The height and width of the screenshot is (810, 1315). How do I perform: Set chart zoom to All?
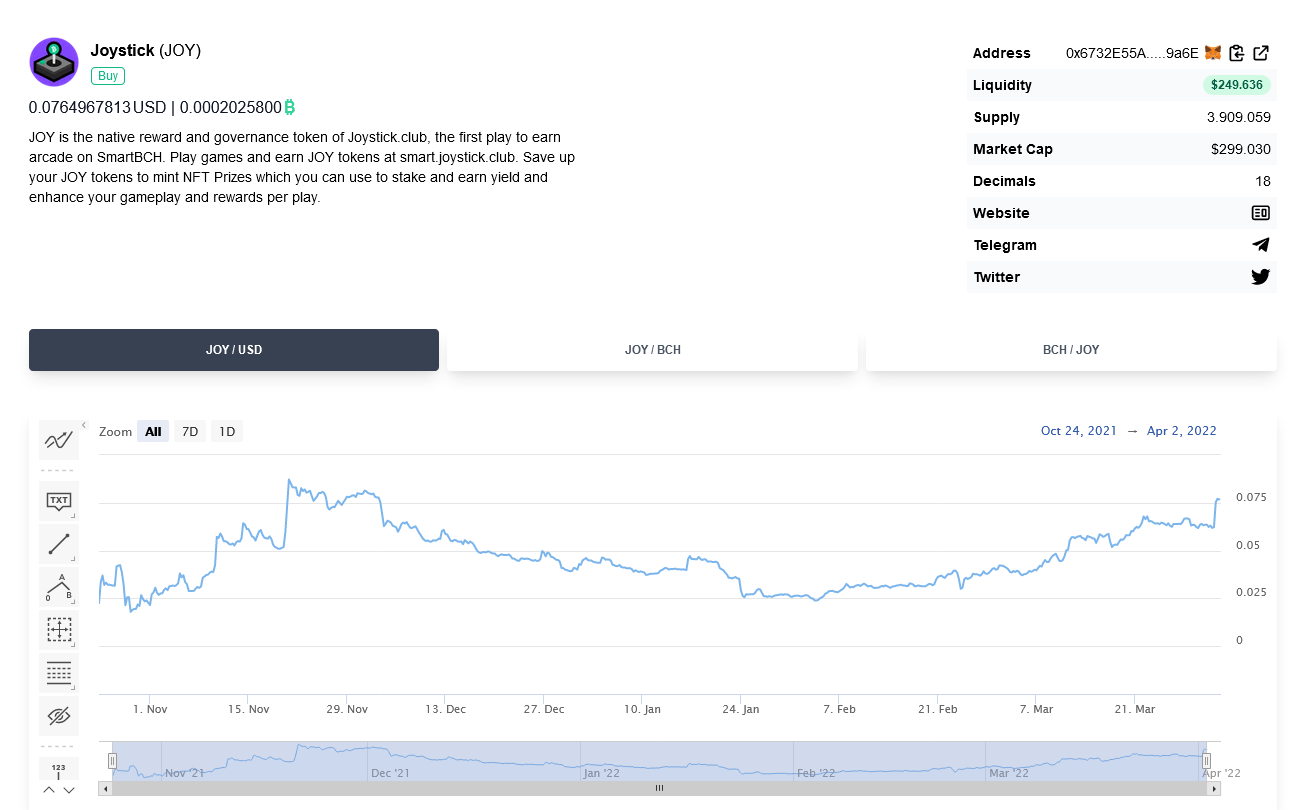tap(153, 432)
